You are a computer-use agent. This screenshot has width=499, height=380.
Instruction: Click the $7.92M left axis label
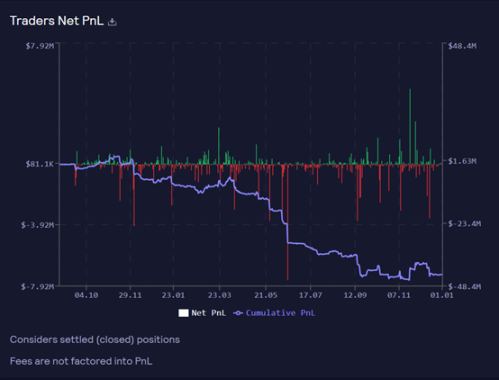[x=40, y=46]
